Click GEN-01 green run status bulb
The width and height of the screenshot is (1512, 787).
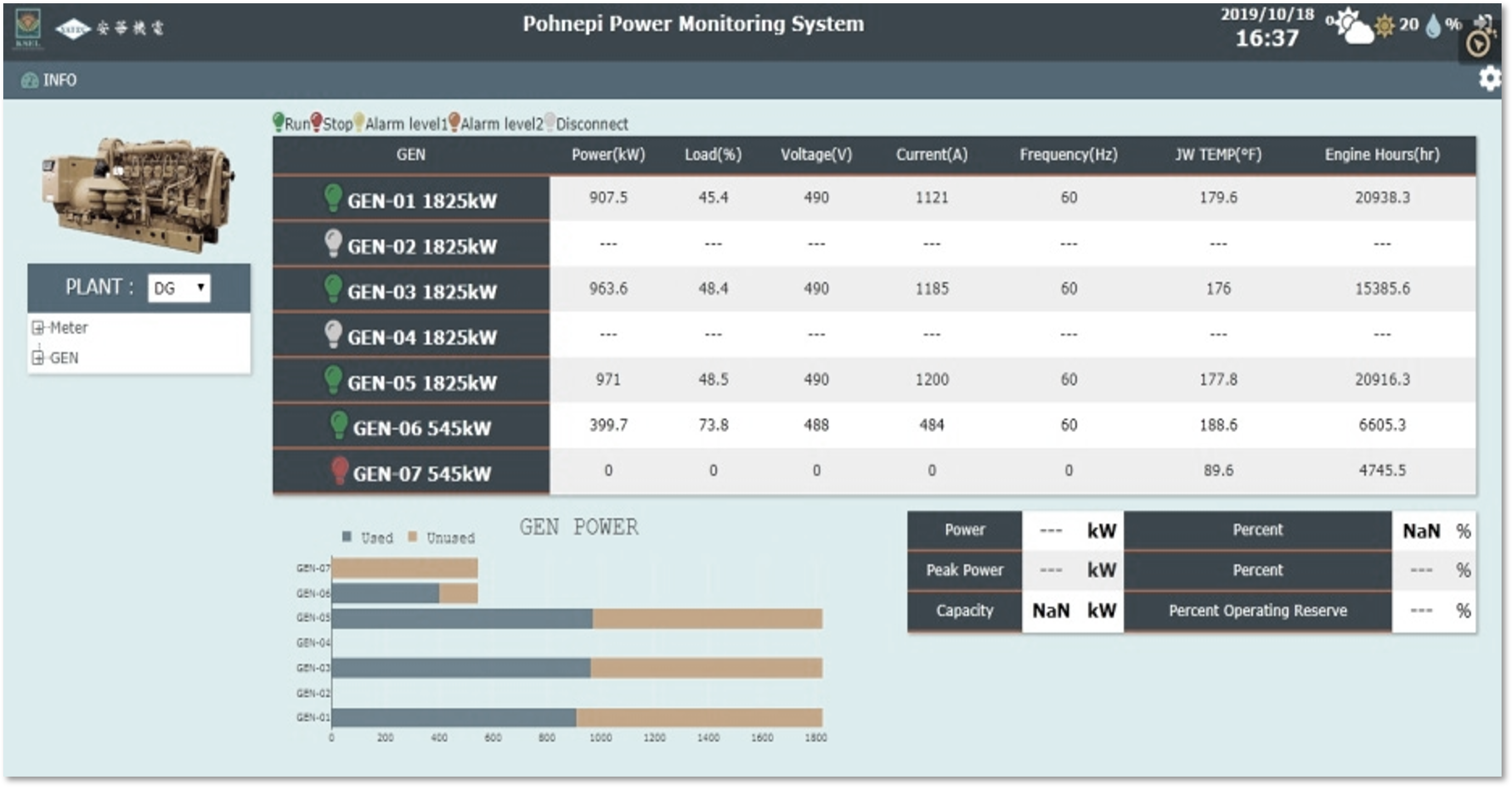(x=333, y=198)
